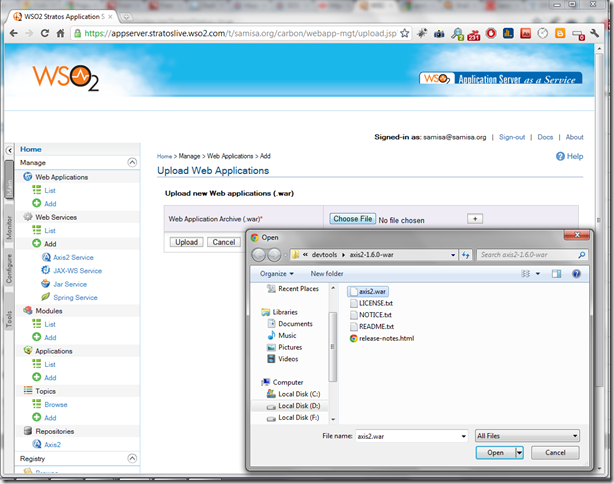The height and width of the screenshot is (484, 614).
Task: Click Open dialog back navigation button
Action: coord(258,255)
